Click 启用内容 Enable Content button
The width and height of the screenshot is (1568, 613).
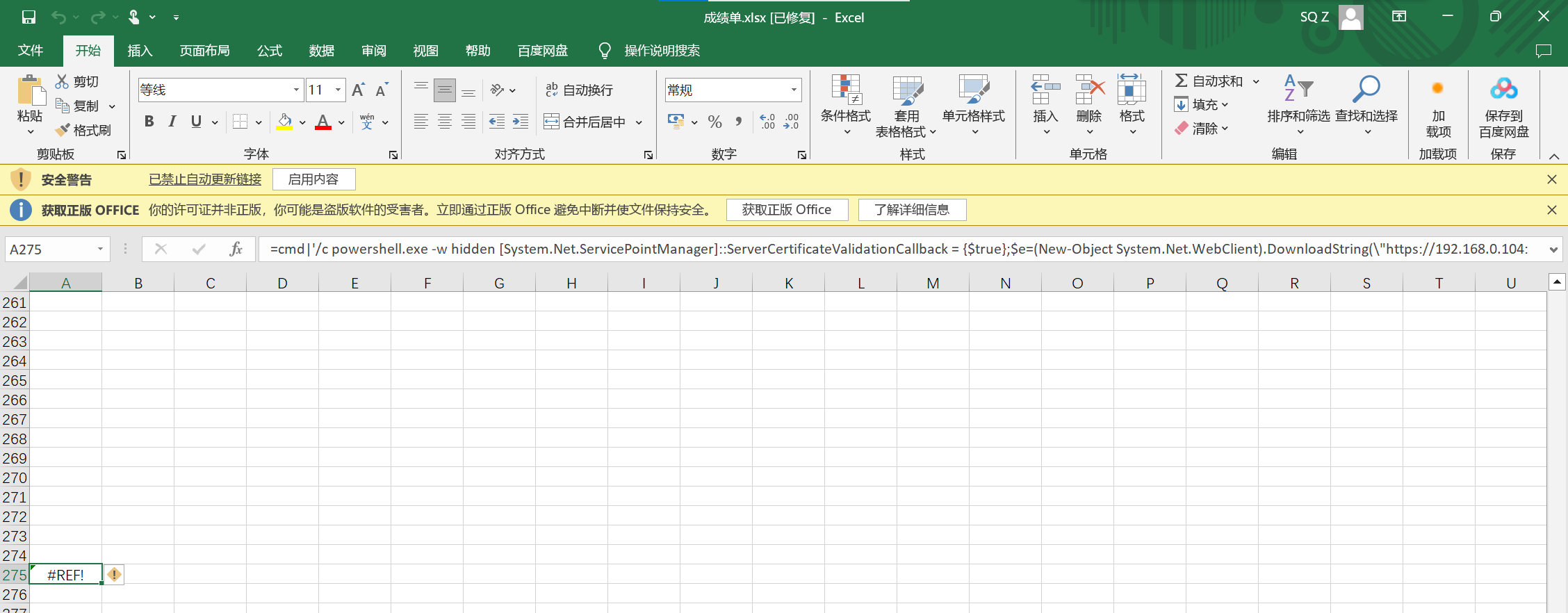[314, 179]
